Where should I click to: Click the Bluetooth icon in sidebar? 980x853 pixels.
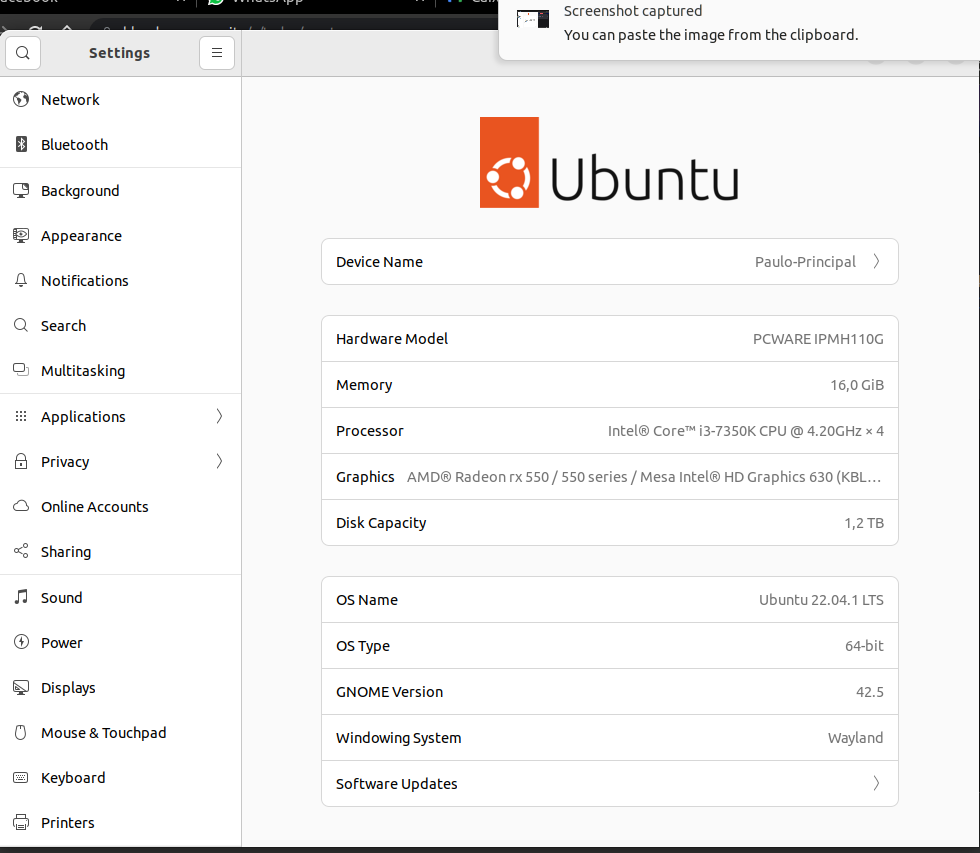coord(21,144)
